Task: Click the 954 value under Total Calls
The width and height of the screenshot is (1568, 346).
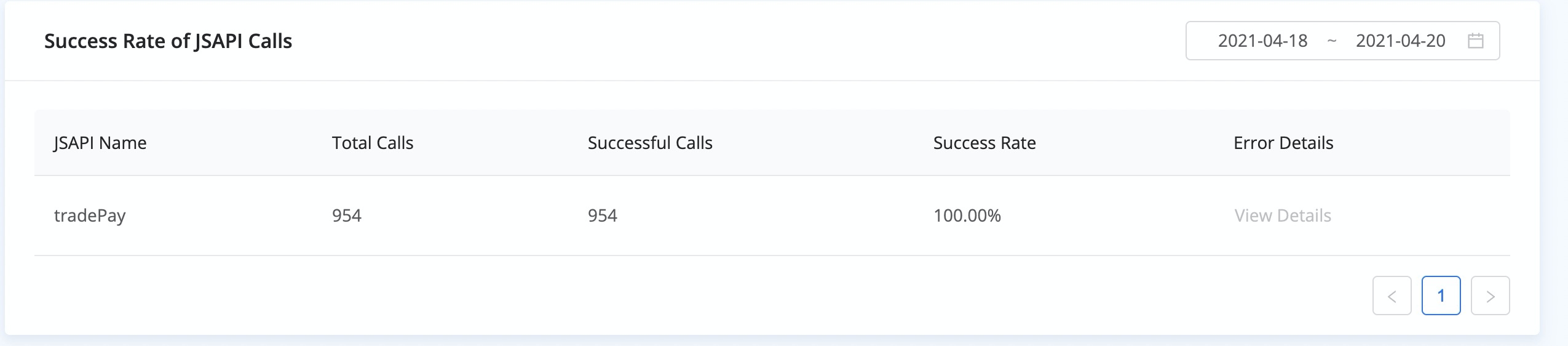Action: [347, 215]
